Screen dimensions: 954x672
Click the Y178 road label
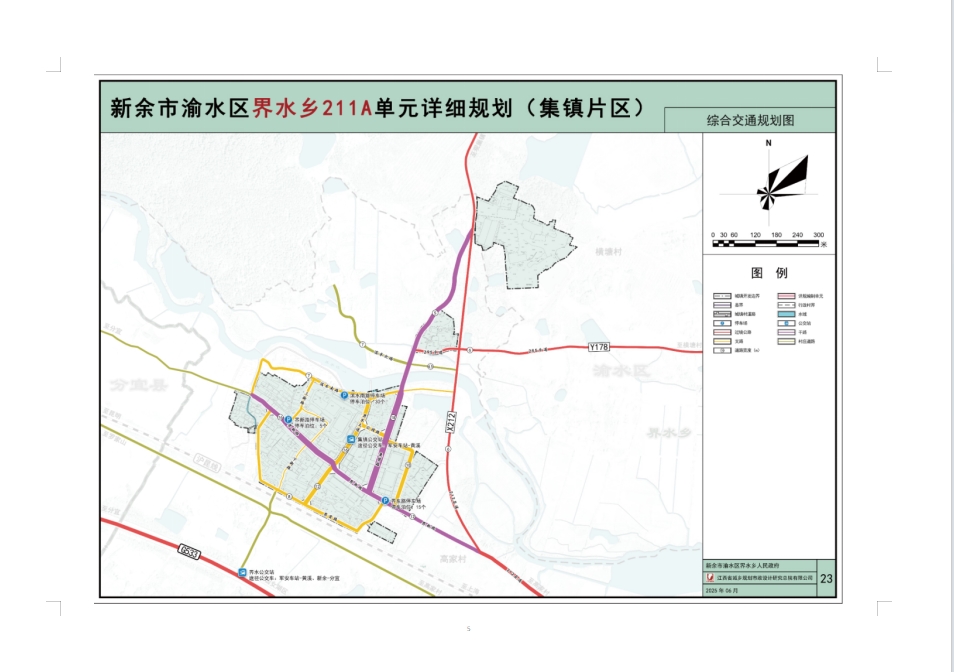598,346
